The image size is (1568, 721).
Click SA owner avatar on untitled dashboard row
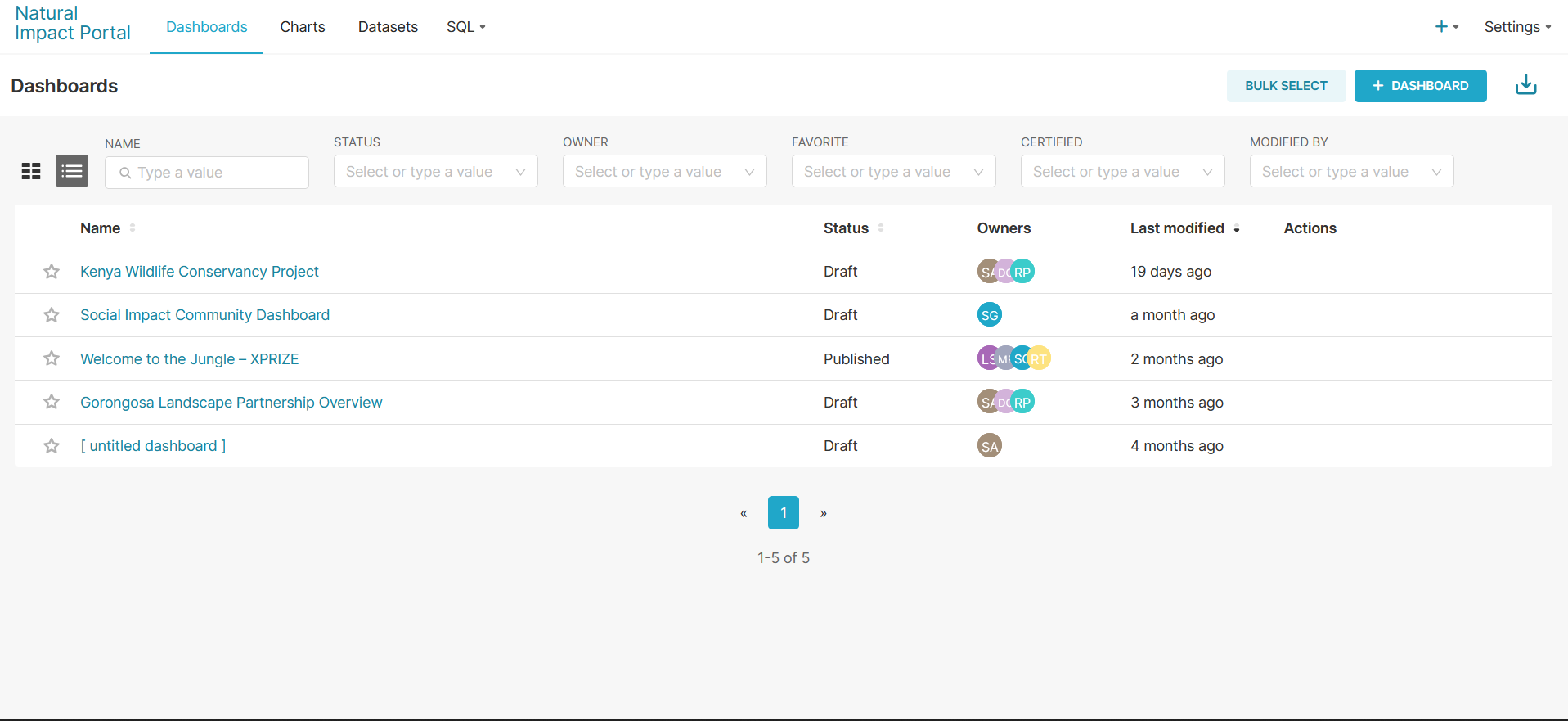(x=990, y=446)
